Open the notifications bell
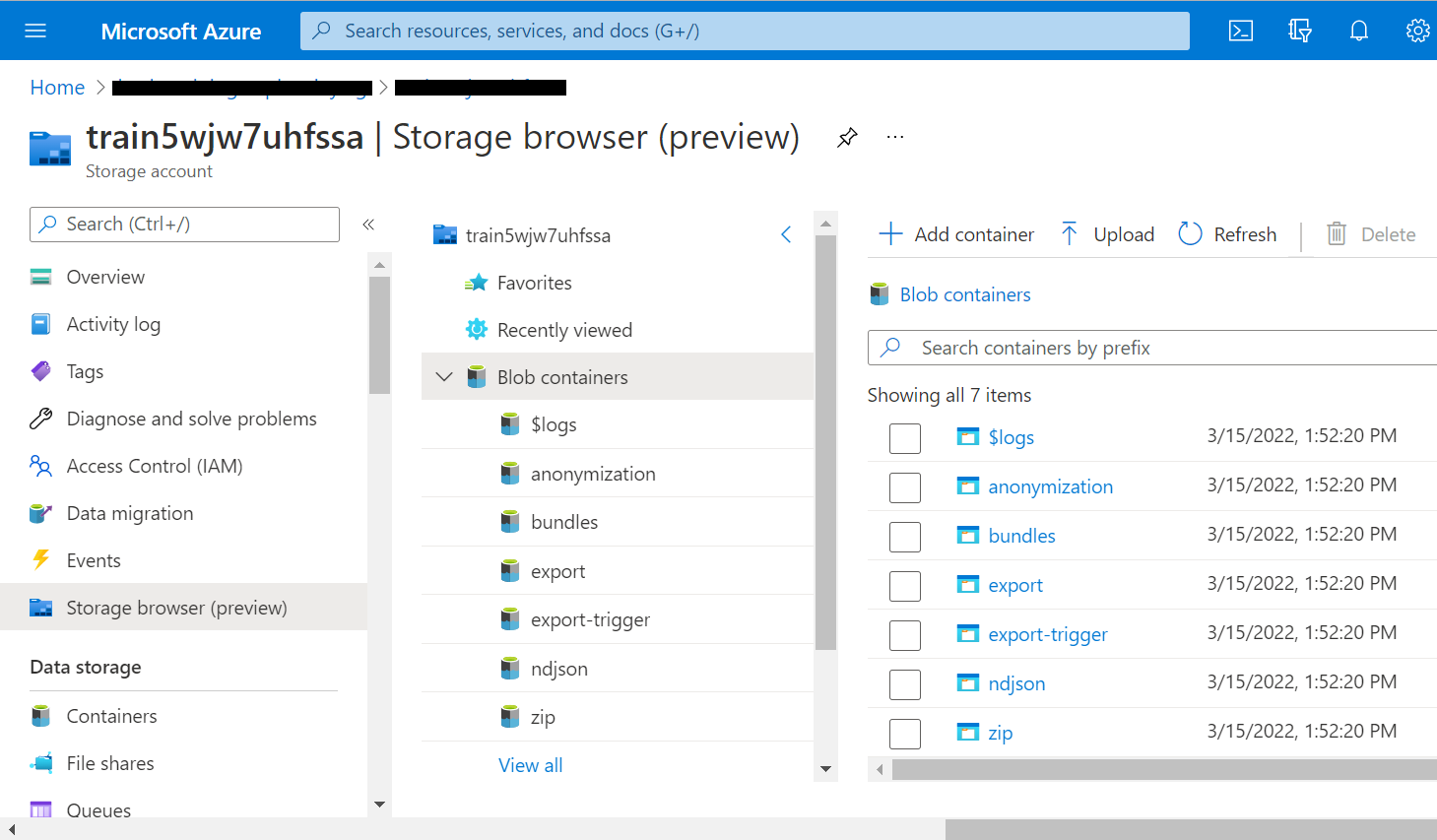Screen dimensions: 1437x840 (x=1359, y=31)
